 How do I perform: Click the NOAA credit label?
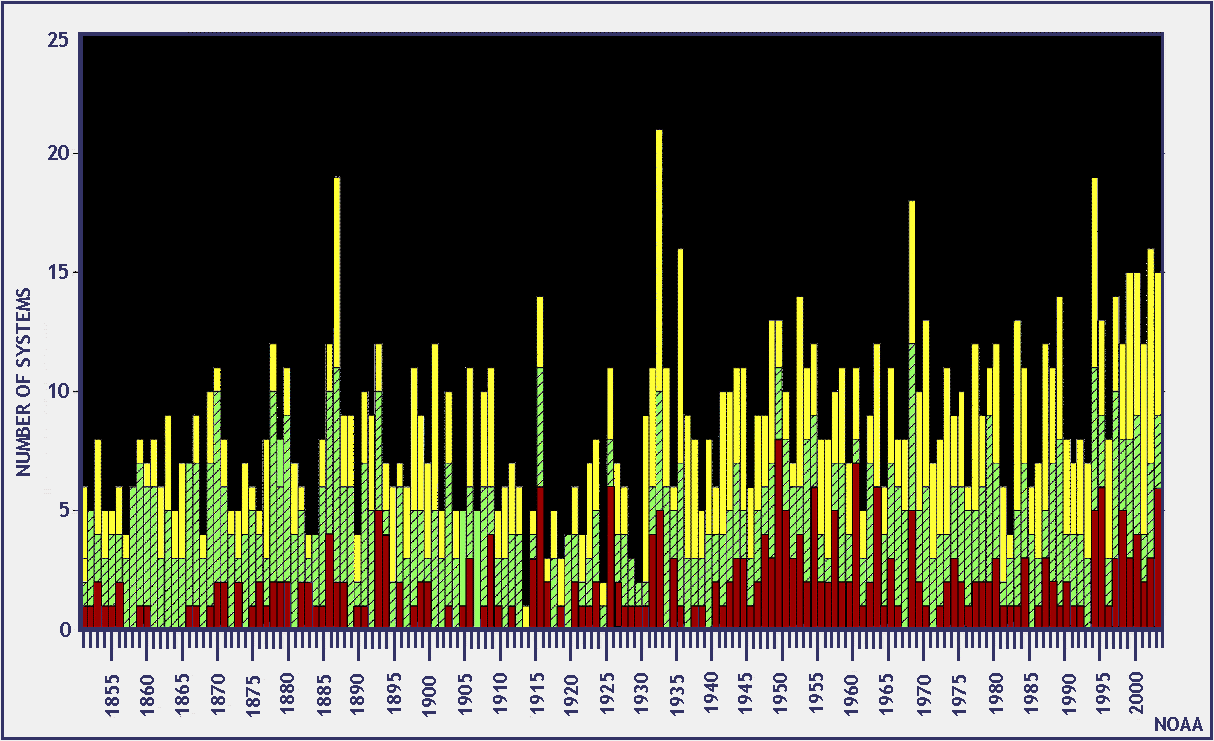tap(1176, 723)
